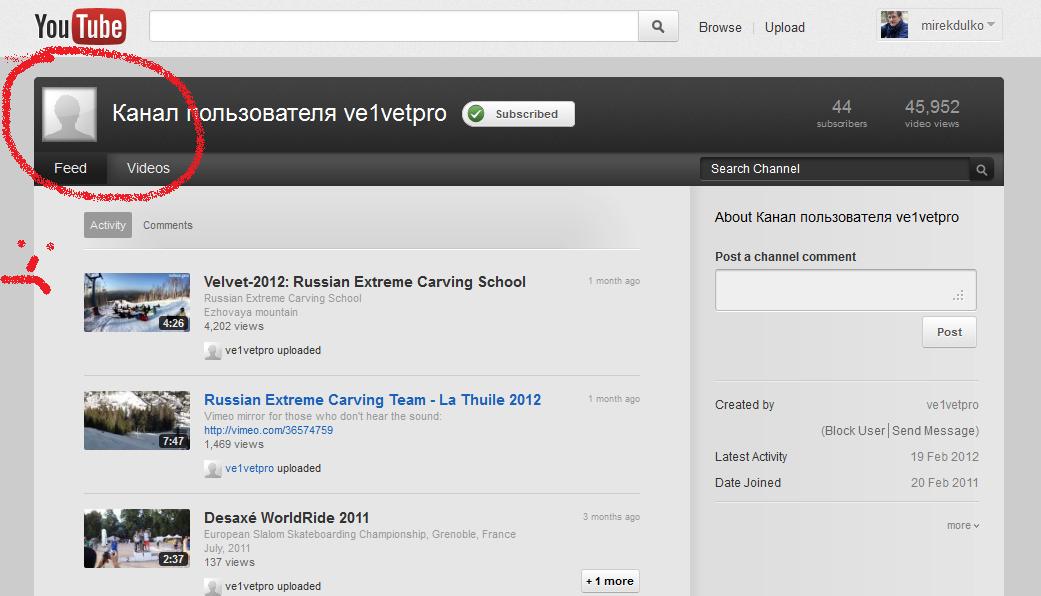The width and height of the screenshot is (1041, 596).
Task: Click the channel comment text box
Action: pyautogui.click(x=845, y=290)
